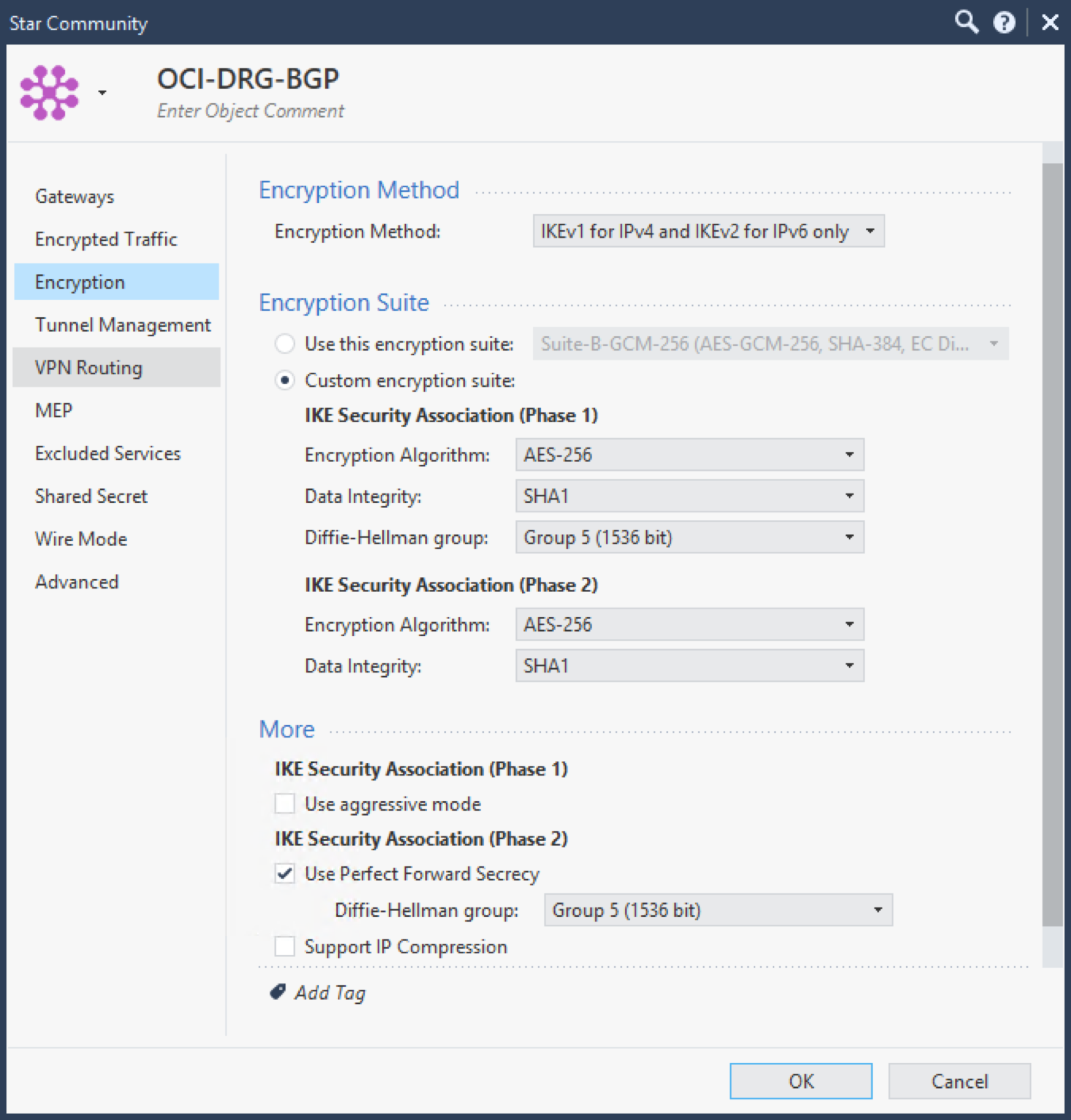This screenshot has height=1120, width=1071.
Task: Click the Cancel button
Action: pyautogui.click(x=959, y=1081)
